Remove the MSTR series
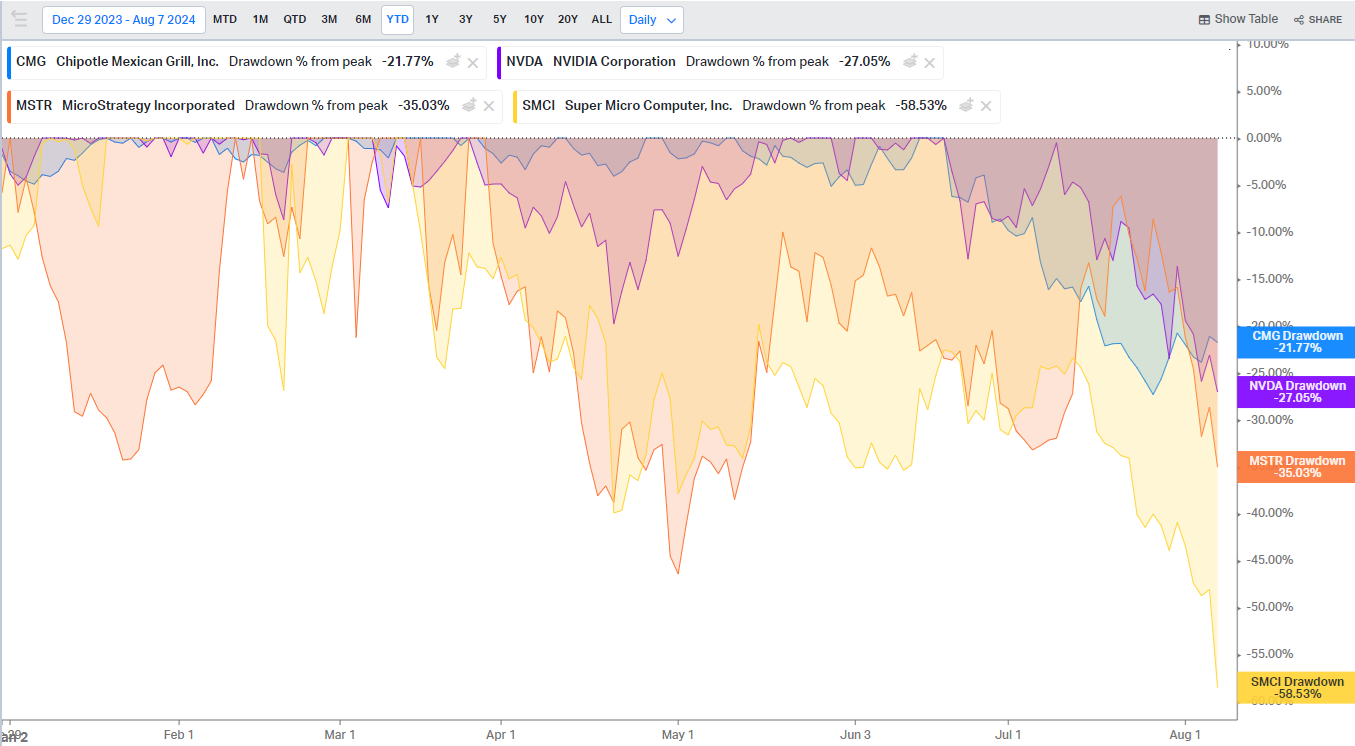 pos(489,107)
